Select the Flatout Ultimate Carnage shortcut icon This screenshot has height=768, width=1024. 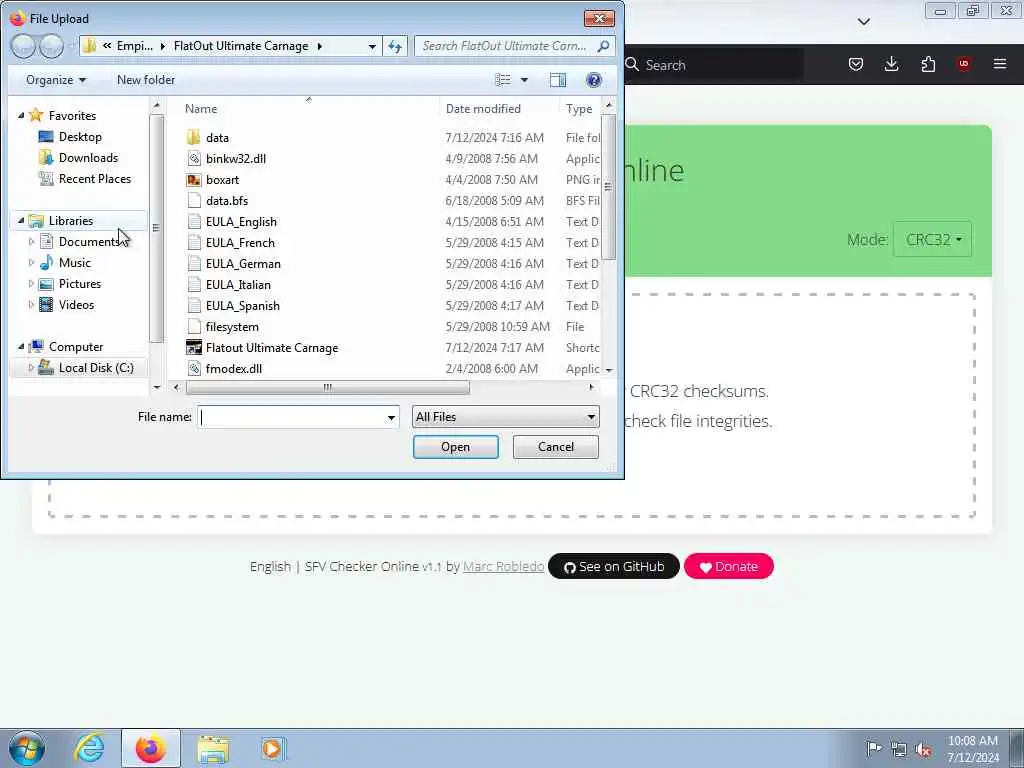193,347
